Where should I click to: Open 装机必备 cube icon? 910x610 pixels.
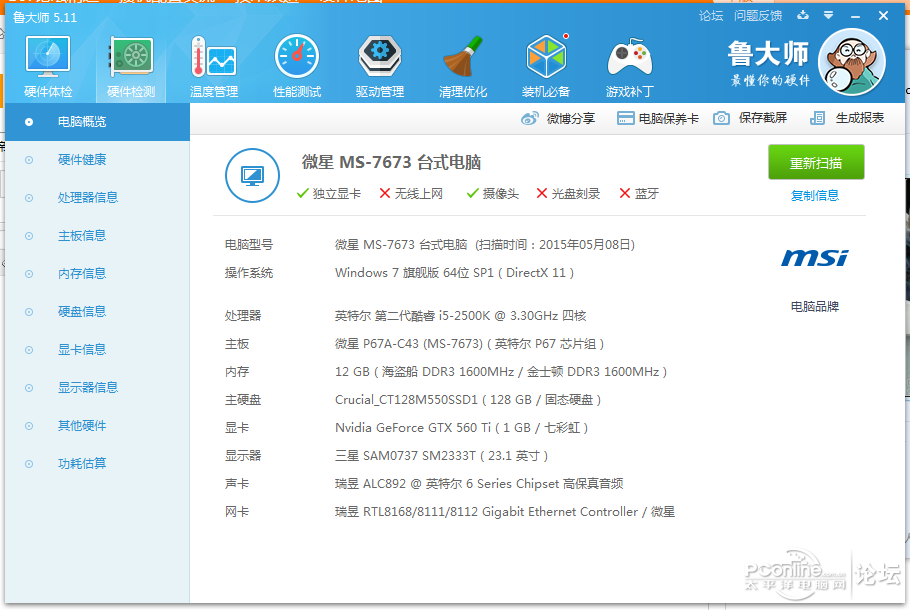pos(546,57)
